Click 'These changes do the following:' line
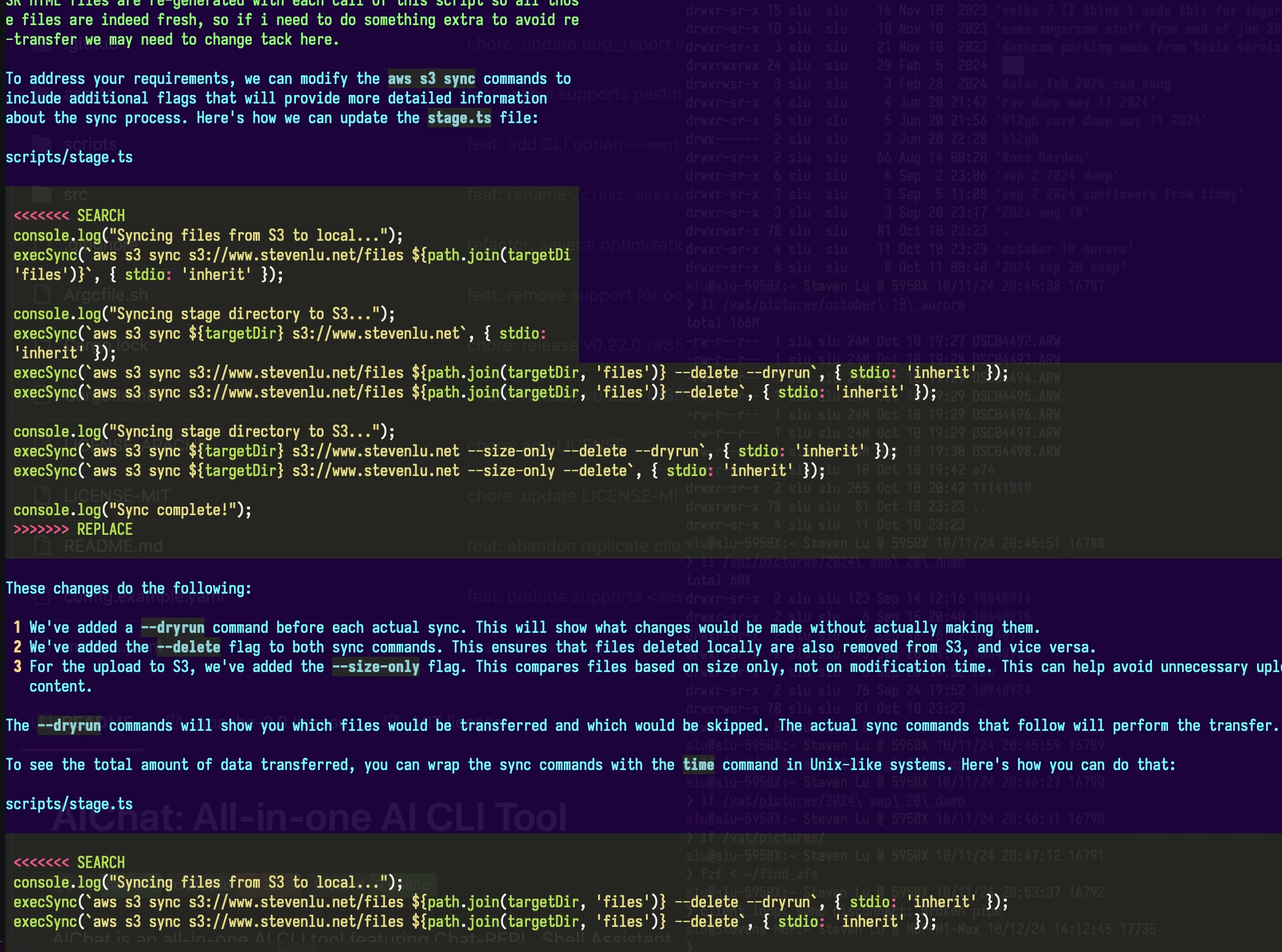Screen dimensions: 1282x952 click(x=129, y=589)
